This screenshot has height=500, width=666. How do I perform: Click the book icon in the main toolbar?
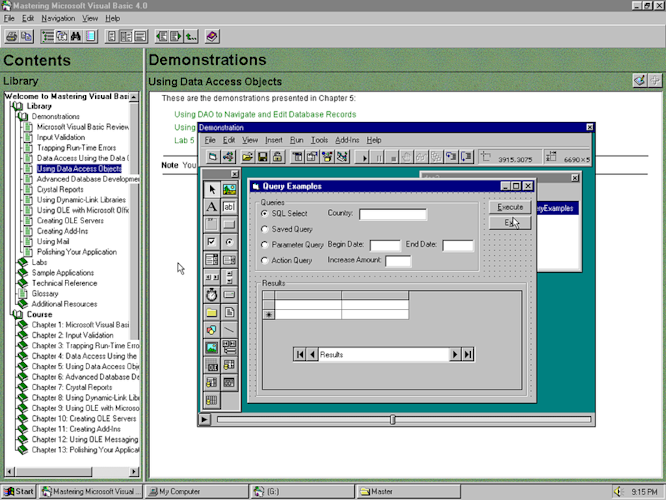212,37
